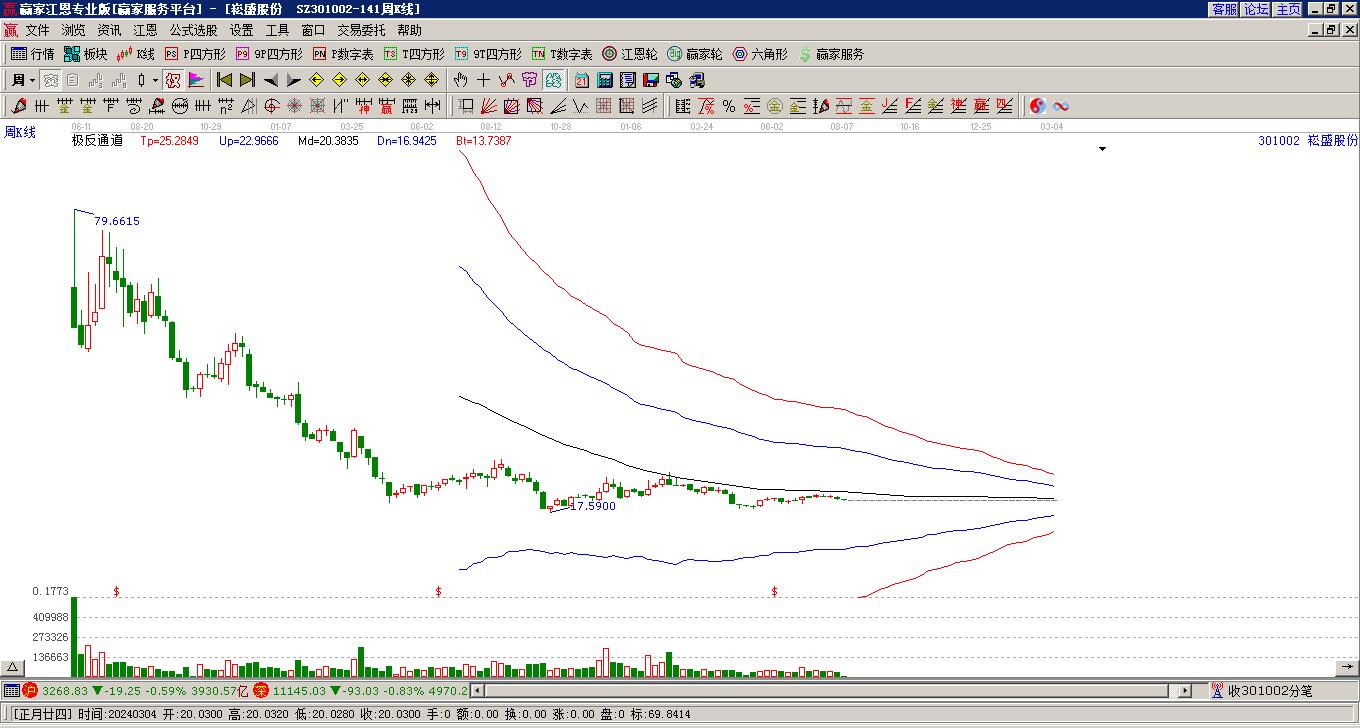1360x728 pixels.
Task: Jump to the first bar
Action: tap(225, 80)
